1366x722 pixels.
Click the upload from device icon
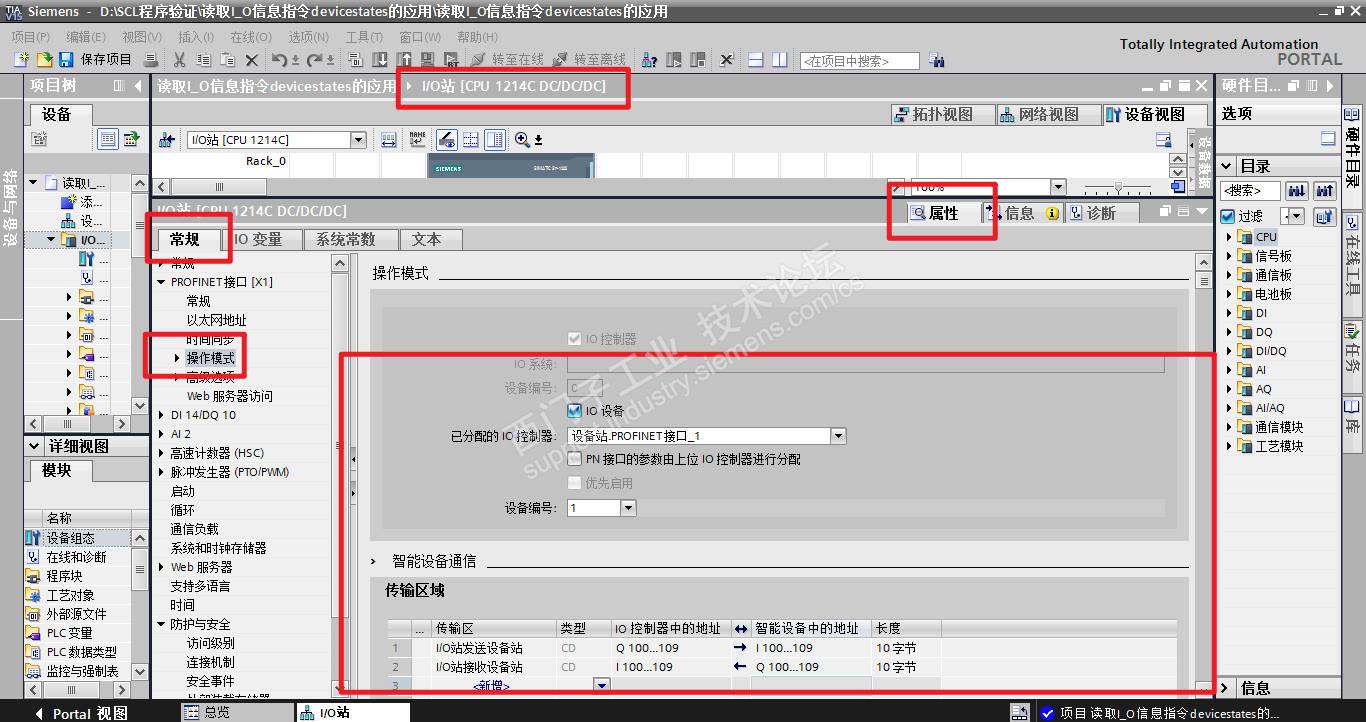point(404,60)
